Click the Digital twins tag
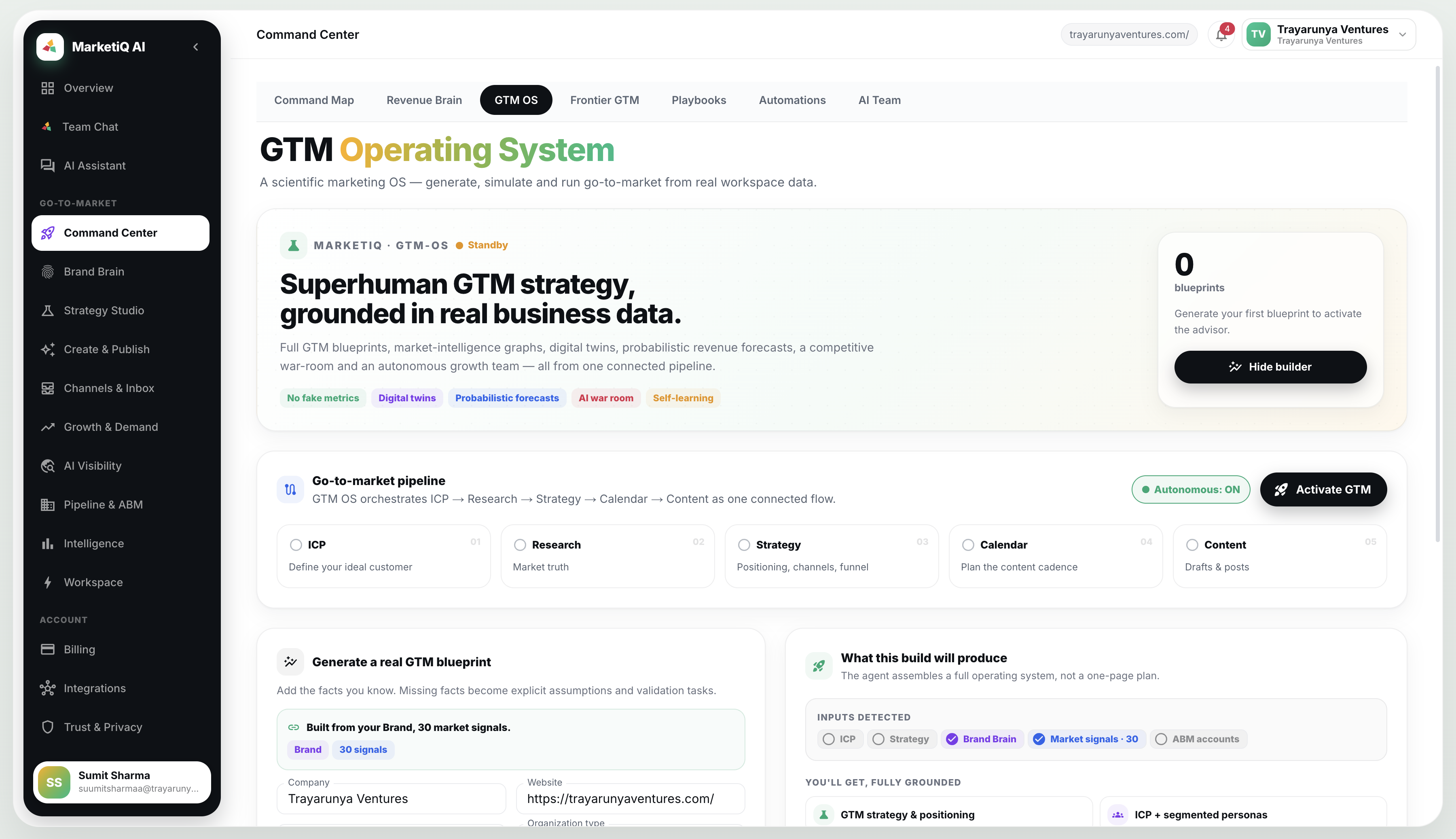The width and height of the screenshot is (1456, 839). [x=406, y=398]
